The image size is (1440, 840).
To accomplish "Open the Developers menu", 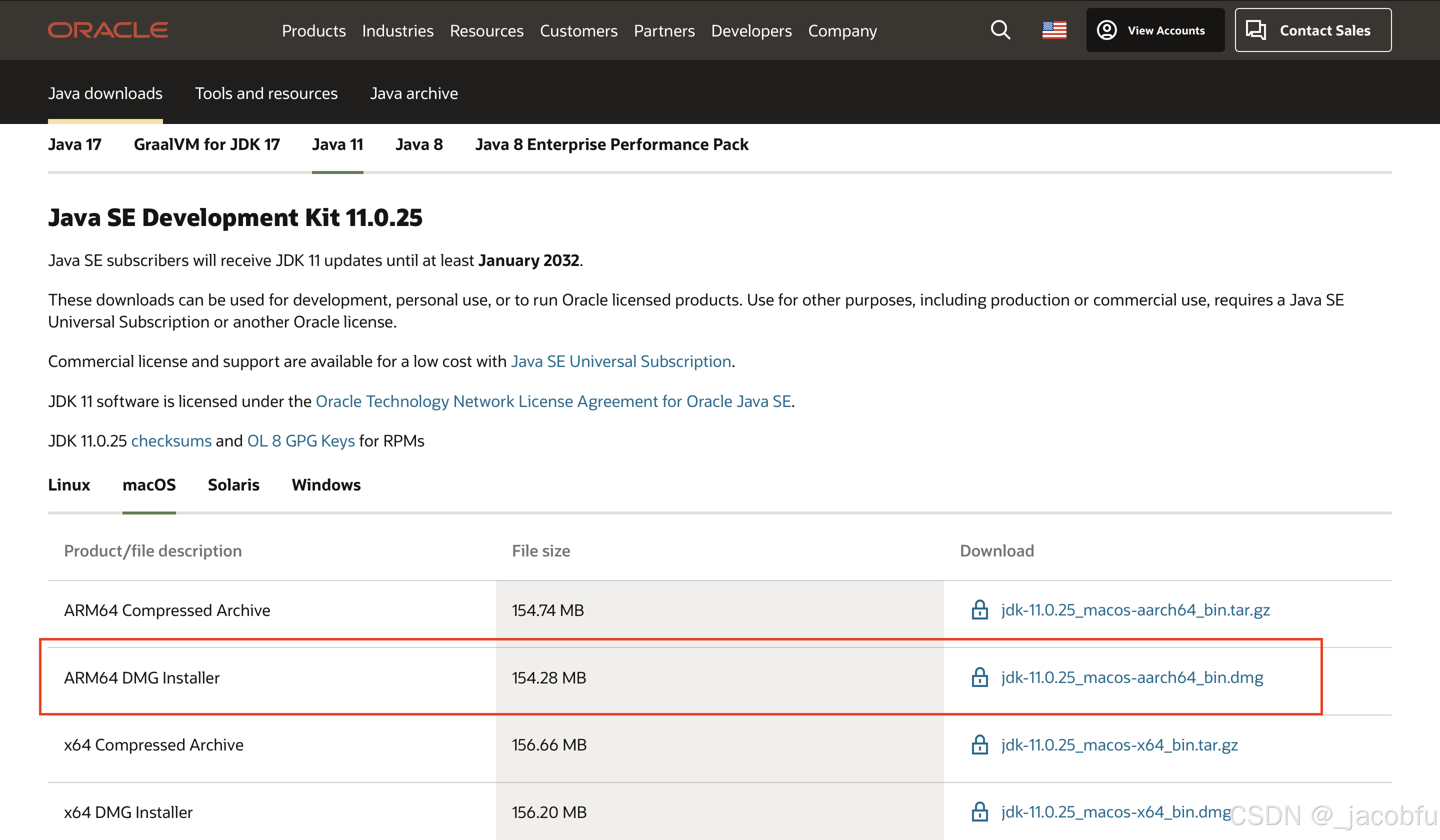I will [x=751, y=31].
